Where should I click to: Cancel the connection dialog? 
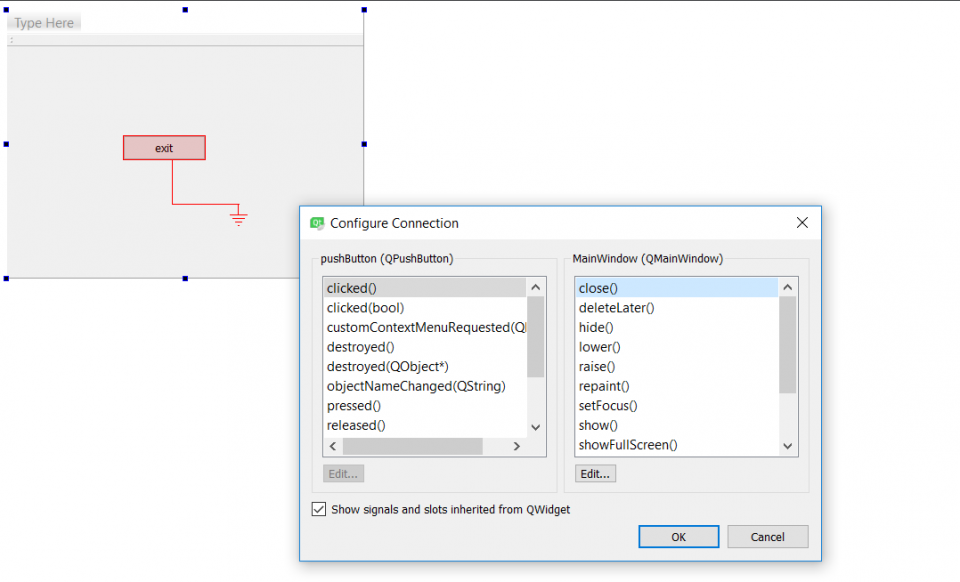click(x=767, y=537)
